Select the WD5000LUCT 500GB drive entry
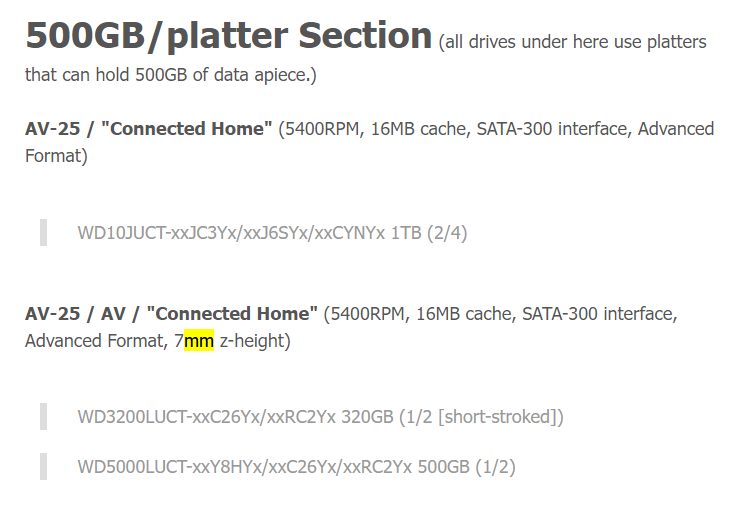This screenshot has width=754, height=507. pyautogui.click(x=296, y=467)
